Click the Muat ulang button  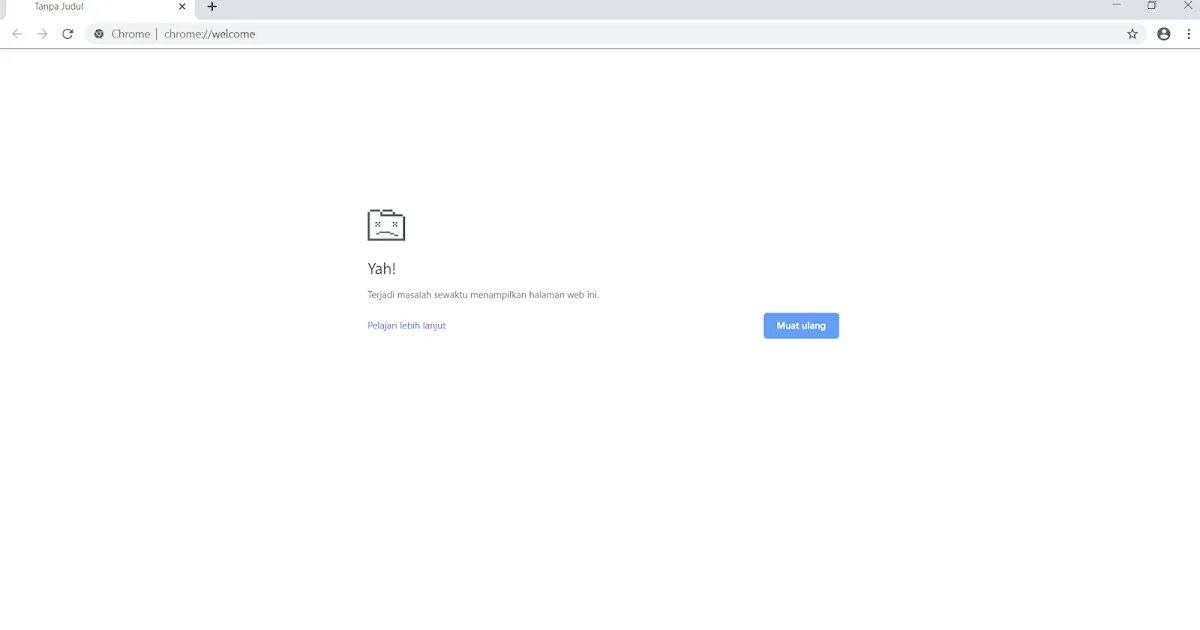click(x=800, y=325)
